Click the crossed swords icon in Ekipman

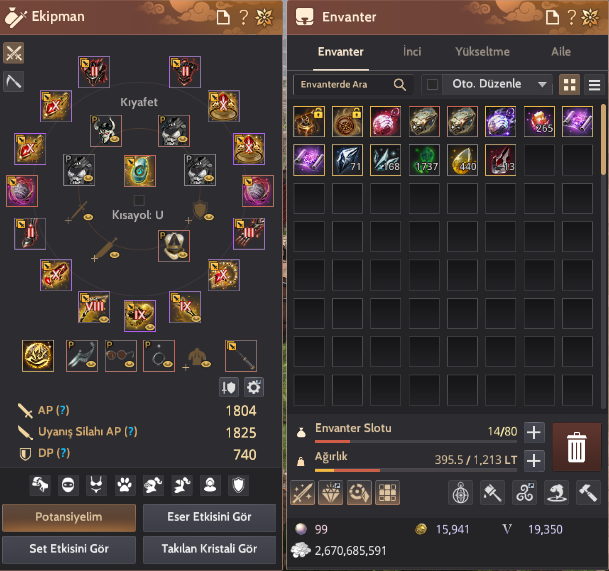[14, 53]
